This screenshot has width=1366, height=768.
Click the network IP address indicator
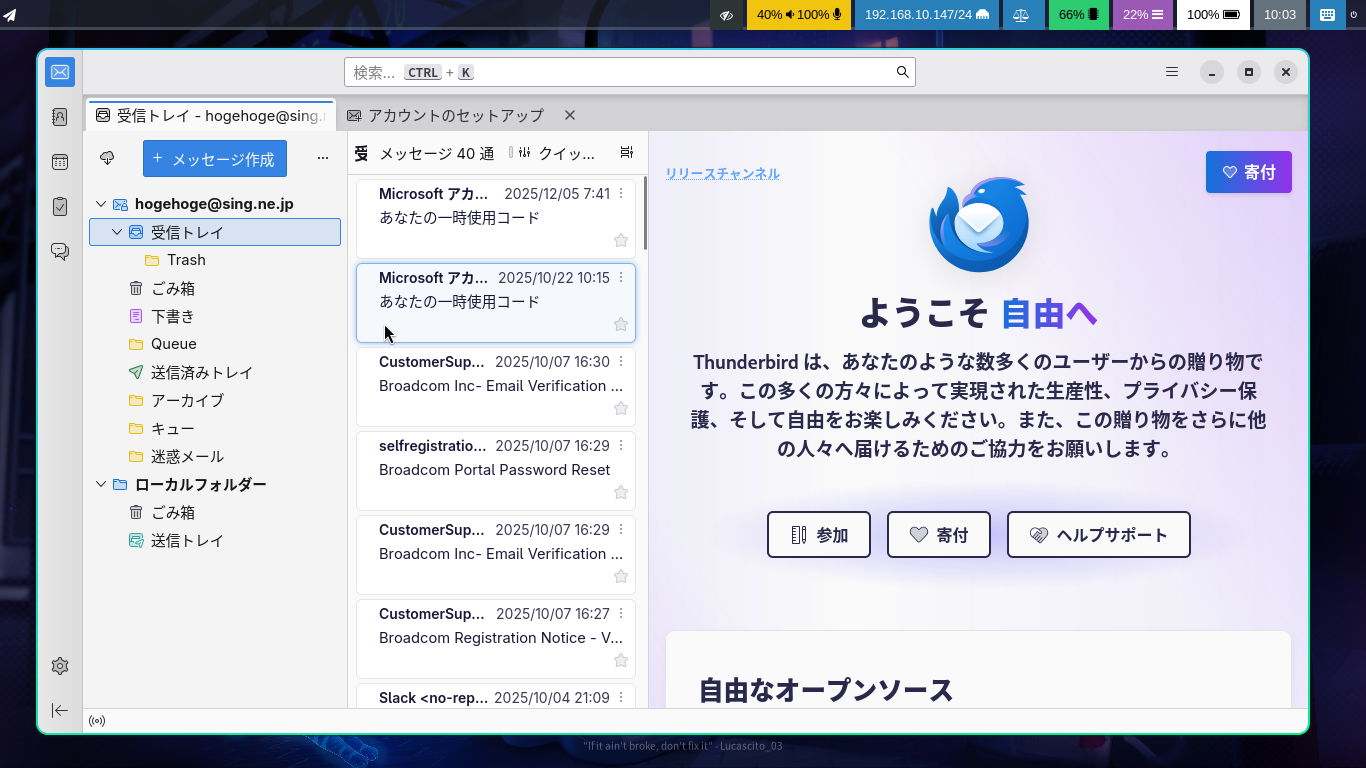[926, 15]
